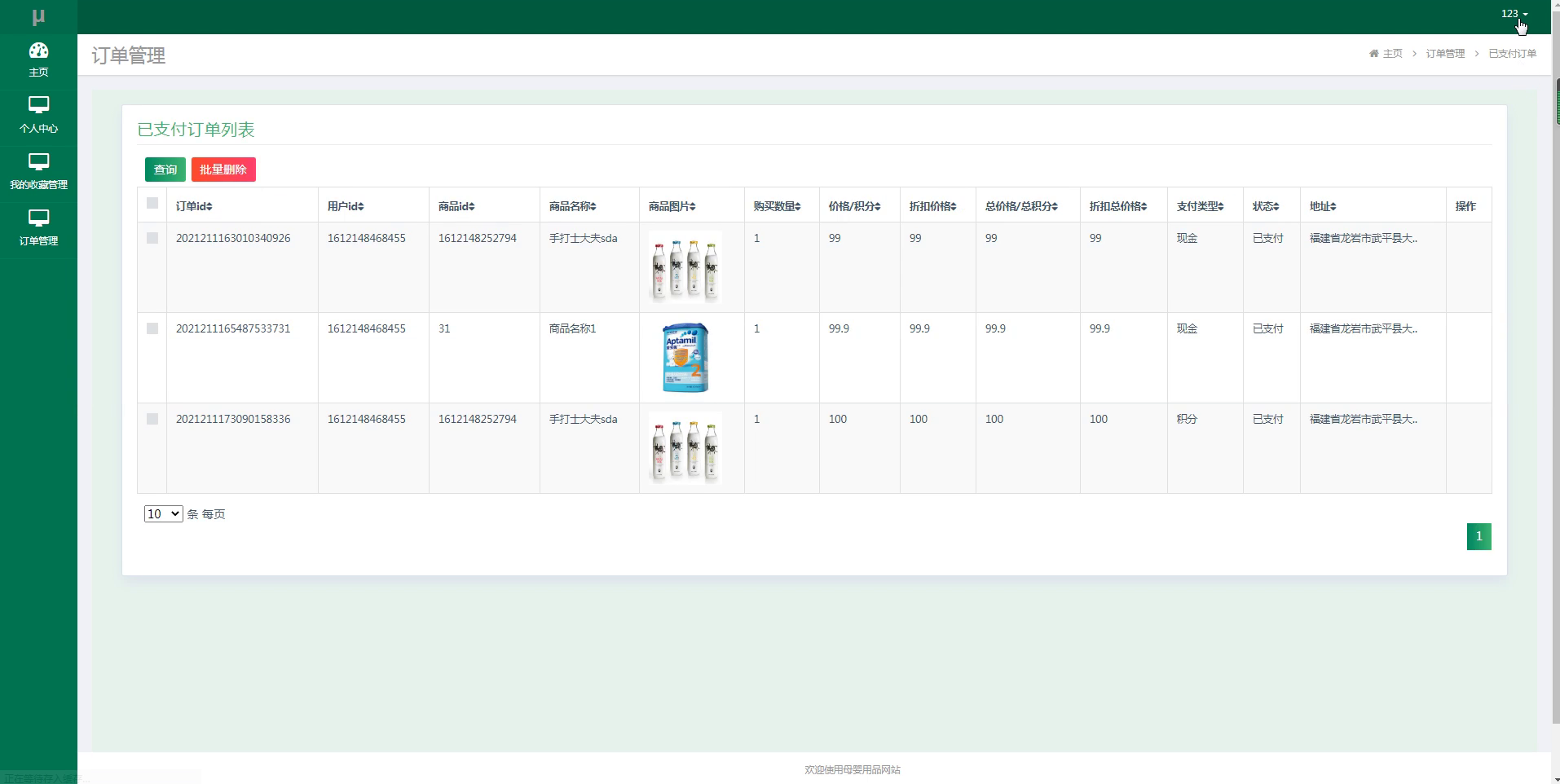Toggle sort arrows on 用户id column
The height and width of the screenshot is (784, 1560).
coord(361,207)
